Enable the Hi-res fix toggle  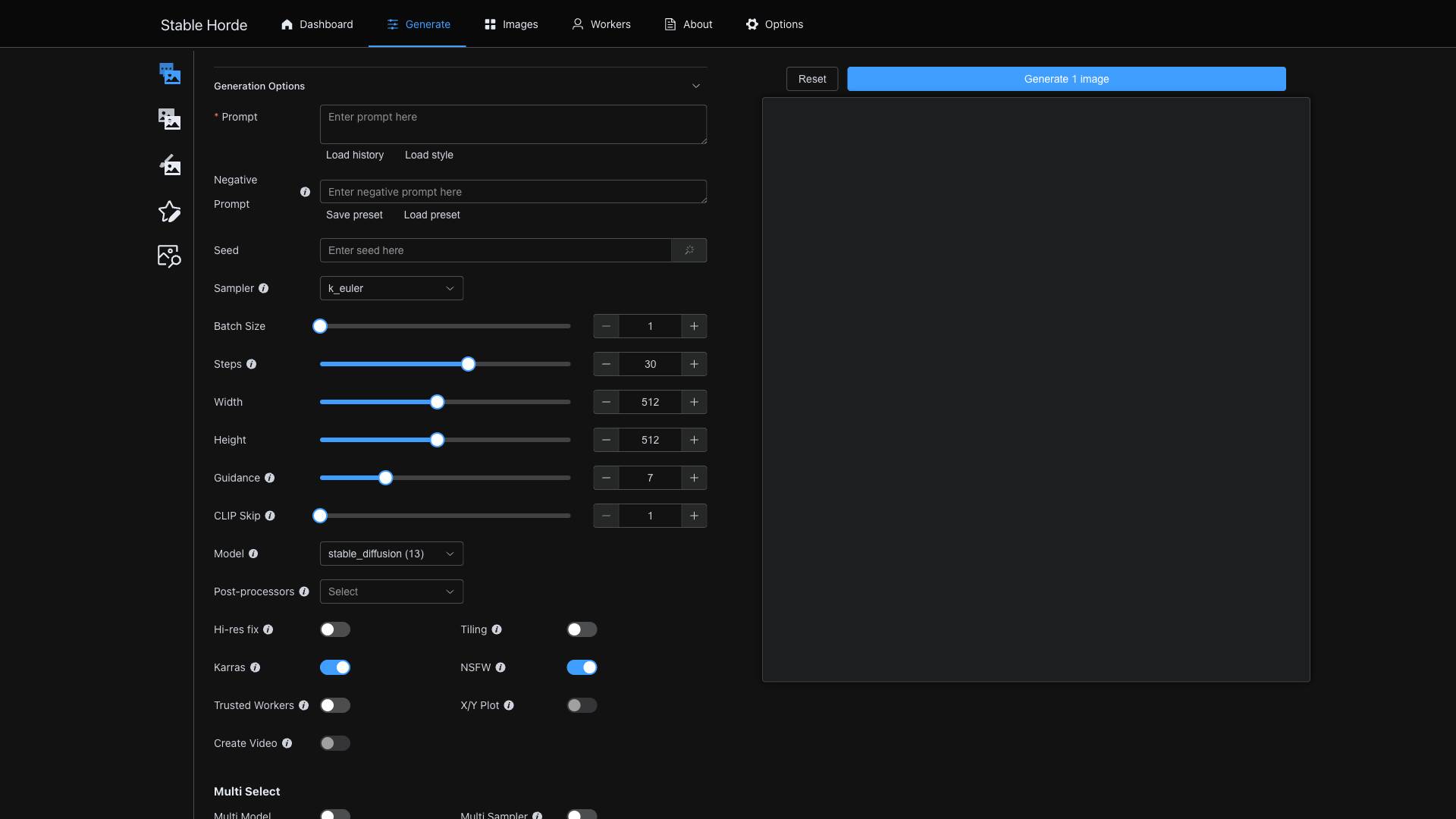[335, 629]
